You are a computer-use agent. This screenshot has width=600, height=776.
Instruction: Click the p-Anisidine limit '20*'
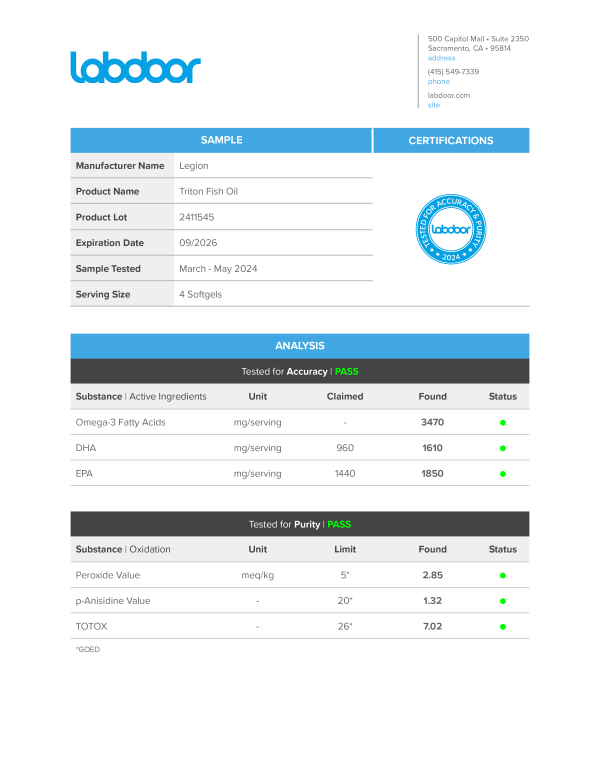click(x=345, y=601)
